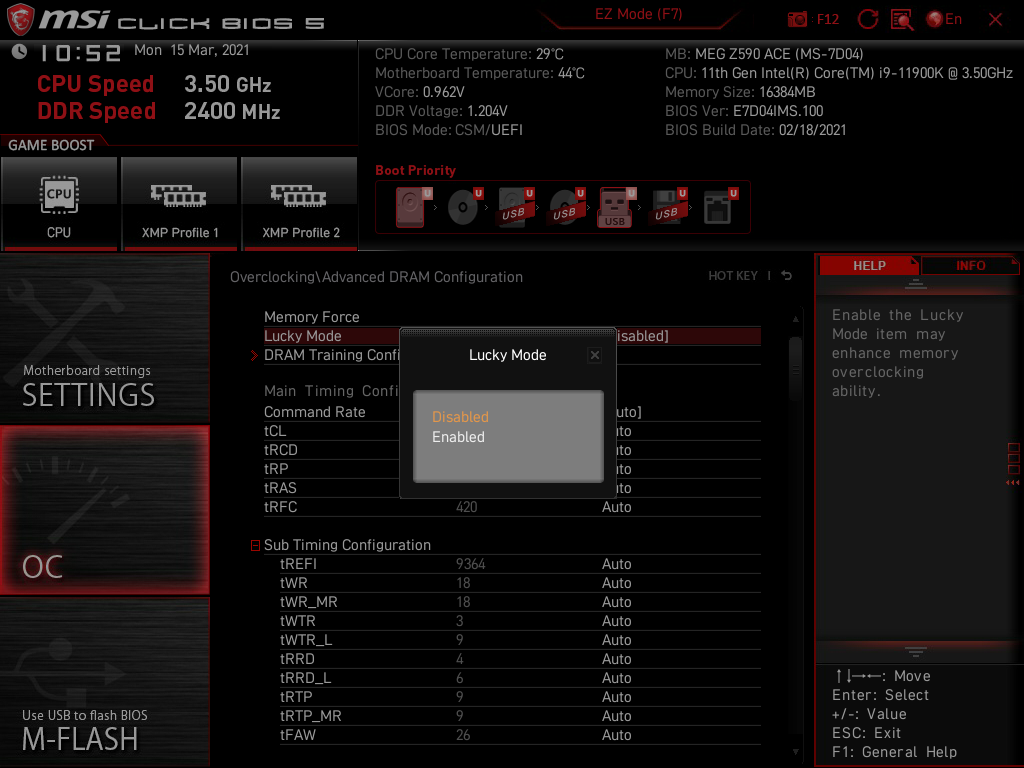Select the tRAS timing row
This screenshot has width=1024, height=768.
(280, 488)
